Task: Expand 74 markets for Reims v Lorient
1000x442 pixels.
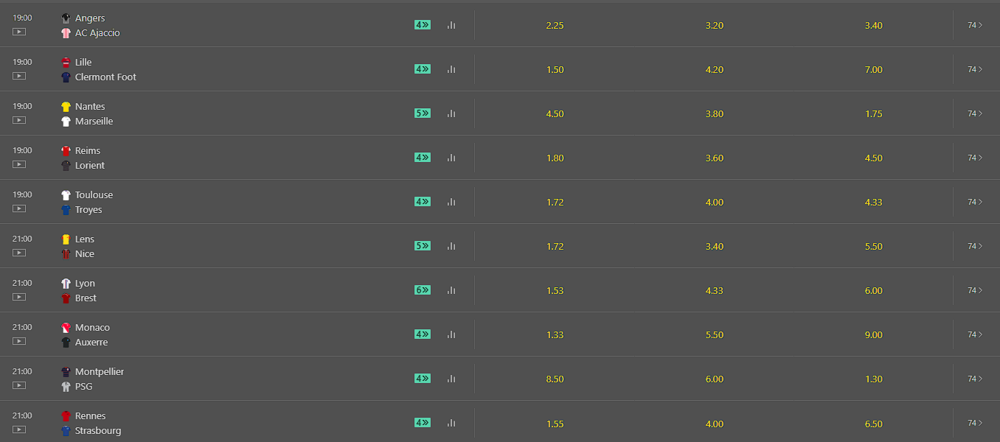Action: point(973,157)
